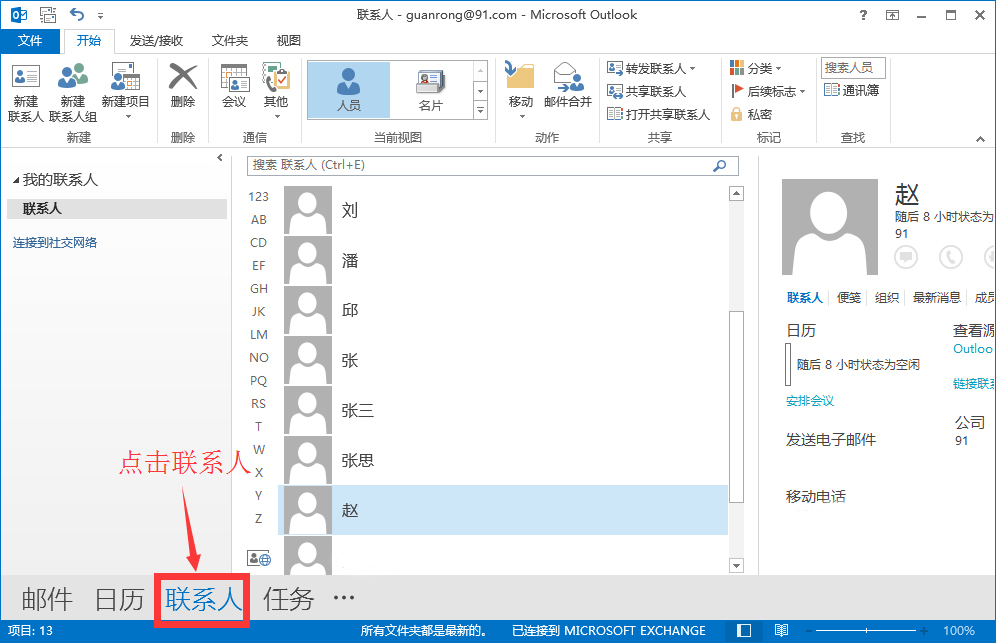The height and width of the screenshot is (643, 996).
Task: Collapse My Contacts (我的联系人) group
Action: point(16,180)
